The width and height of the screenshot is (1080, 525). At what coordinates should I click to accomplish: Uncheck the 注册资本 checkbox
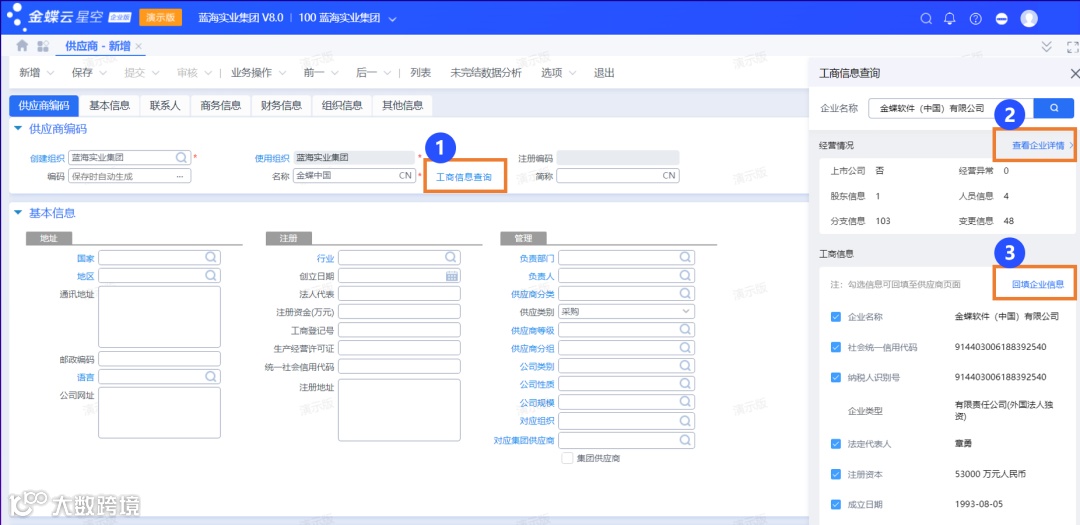(835, 474)
